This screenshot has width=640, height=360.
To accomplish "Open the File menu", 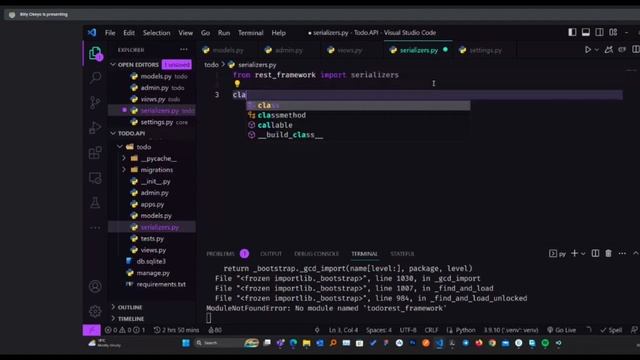I will click(110, 33).
